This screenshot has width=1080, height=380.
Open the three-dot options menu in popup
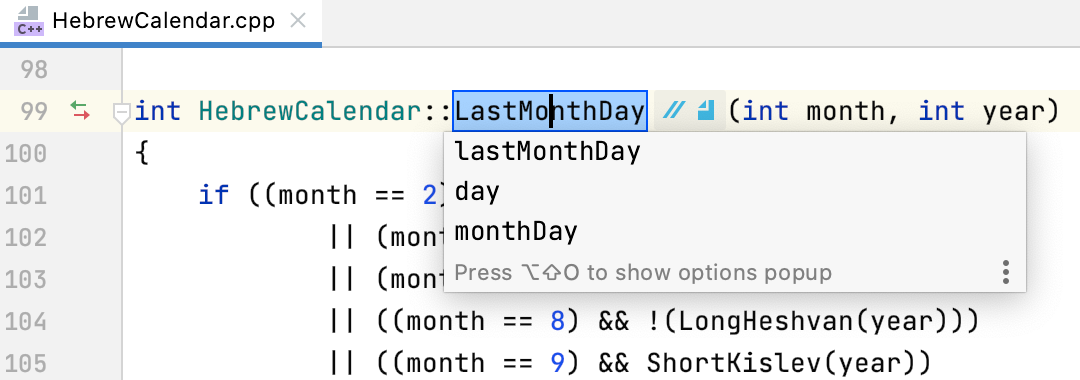coord(1006,273)
